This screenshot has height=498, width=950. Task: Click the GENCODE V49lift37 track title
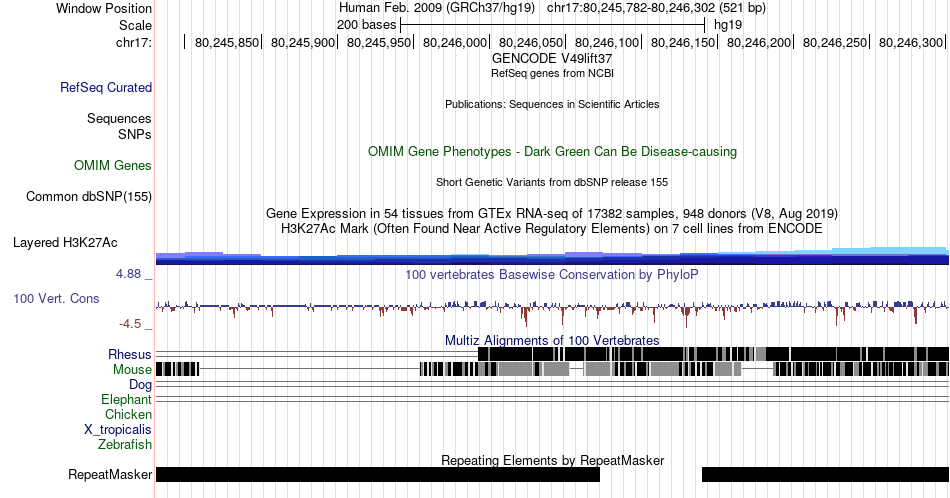pyautogui.click(x=552, y=59)
